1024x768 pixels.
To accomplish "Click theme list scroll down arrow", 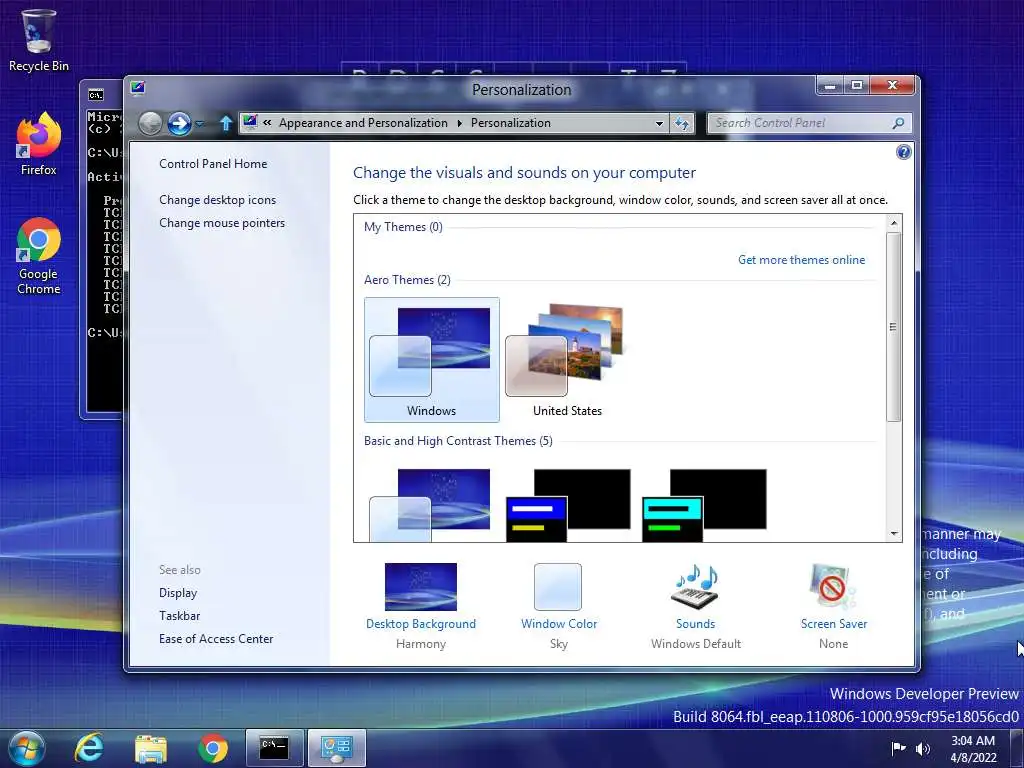I will coord(894,534).
